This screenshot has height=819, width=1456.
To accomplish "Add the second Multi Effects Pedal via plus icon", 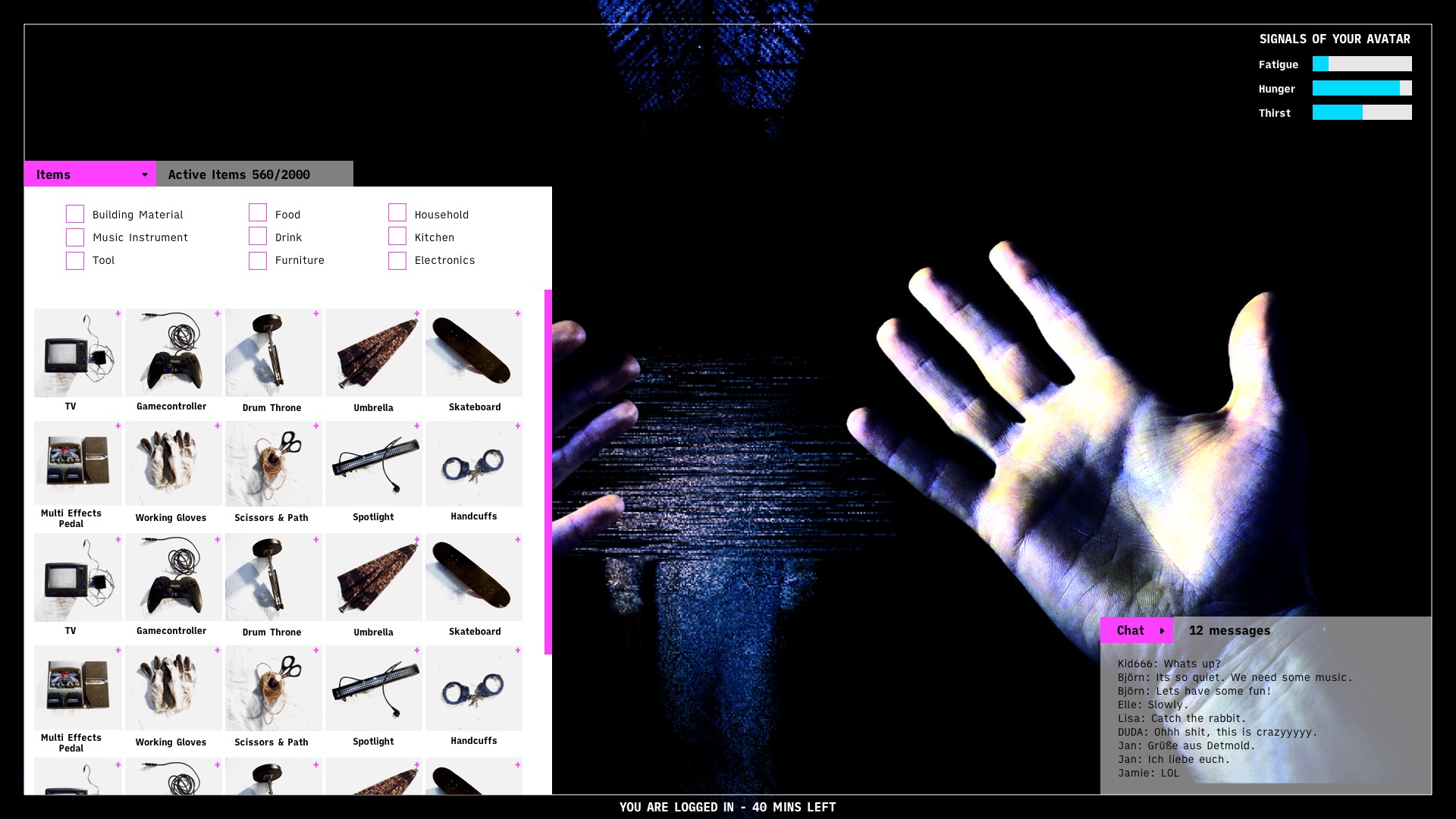I will pos(118,650).
